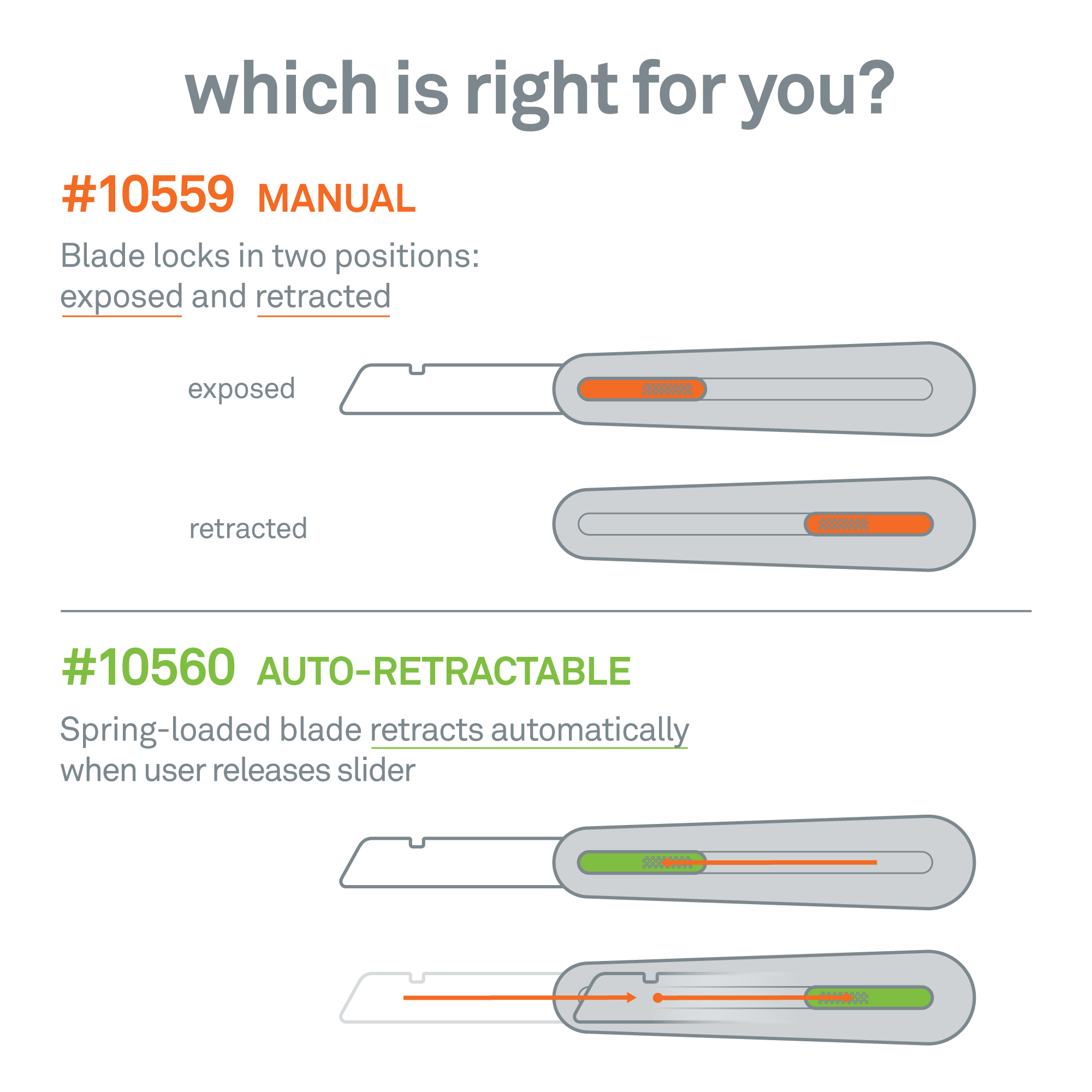The width and height of the screenshot is (1092, 1092).
Task: Click the small 'exposed' label beside knife
Action: point(241,390)
